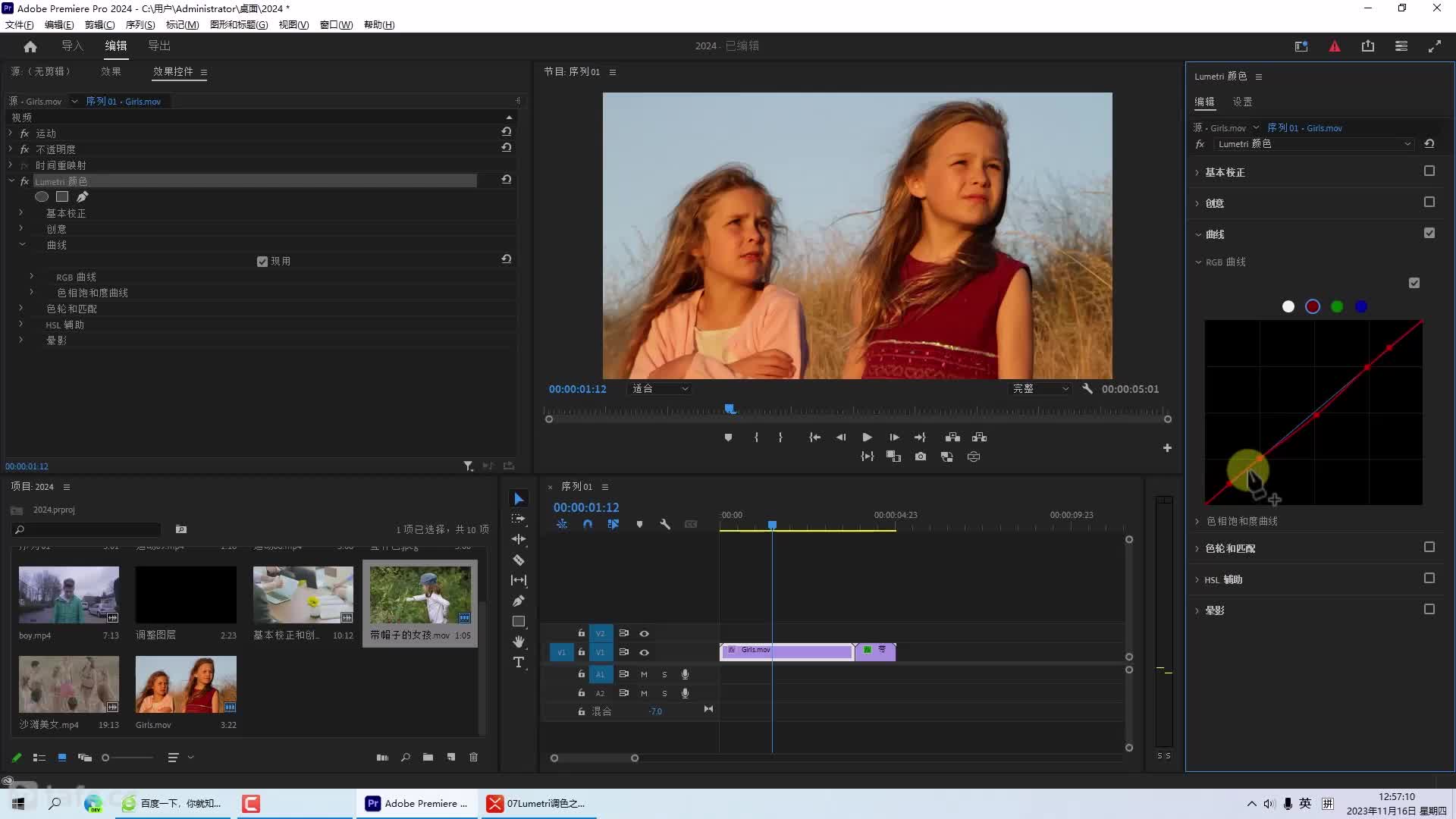Expand 基本校正 in Lumetri panel
The width and height of the screenshot is (1456, 819).
pyautogui.click(x=1197, y=173)
